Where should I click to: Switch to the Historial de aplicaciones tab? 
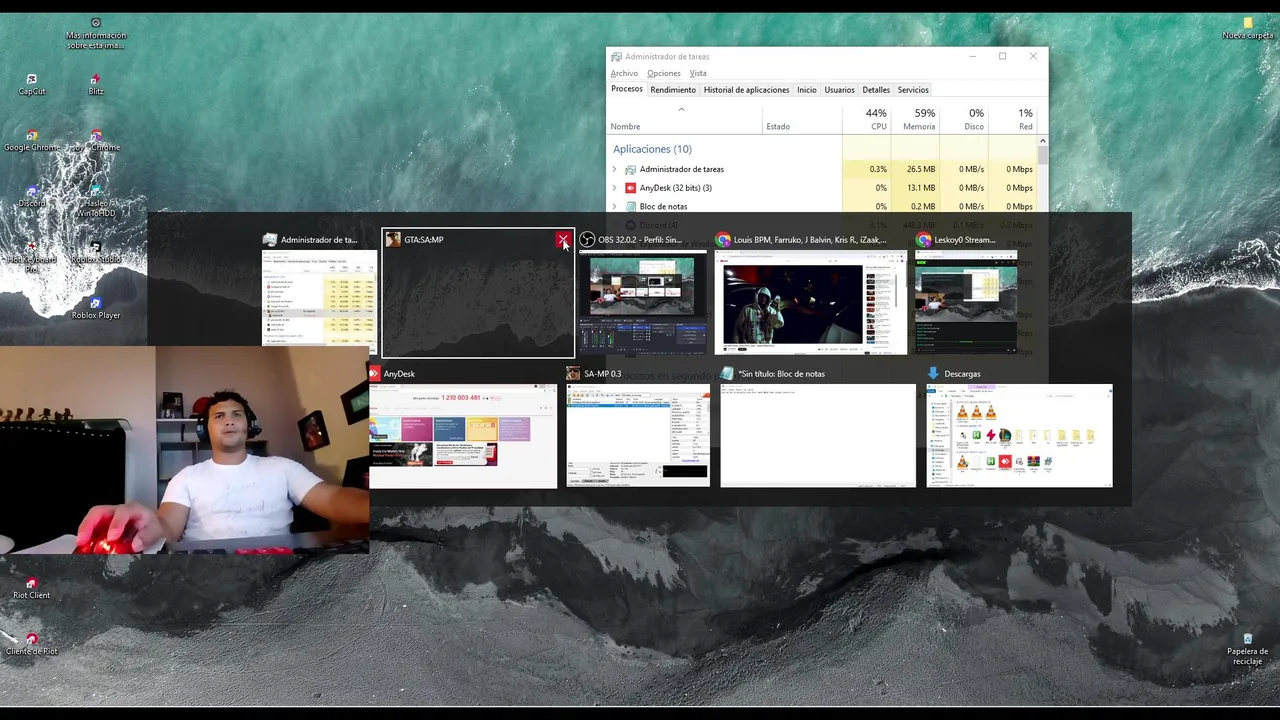pyautogui.click(x=746, y=90)
